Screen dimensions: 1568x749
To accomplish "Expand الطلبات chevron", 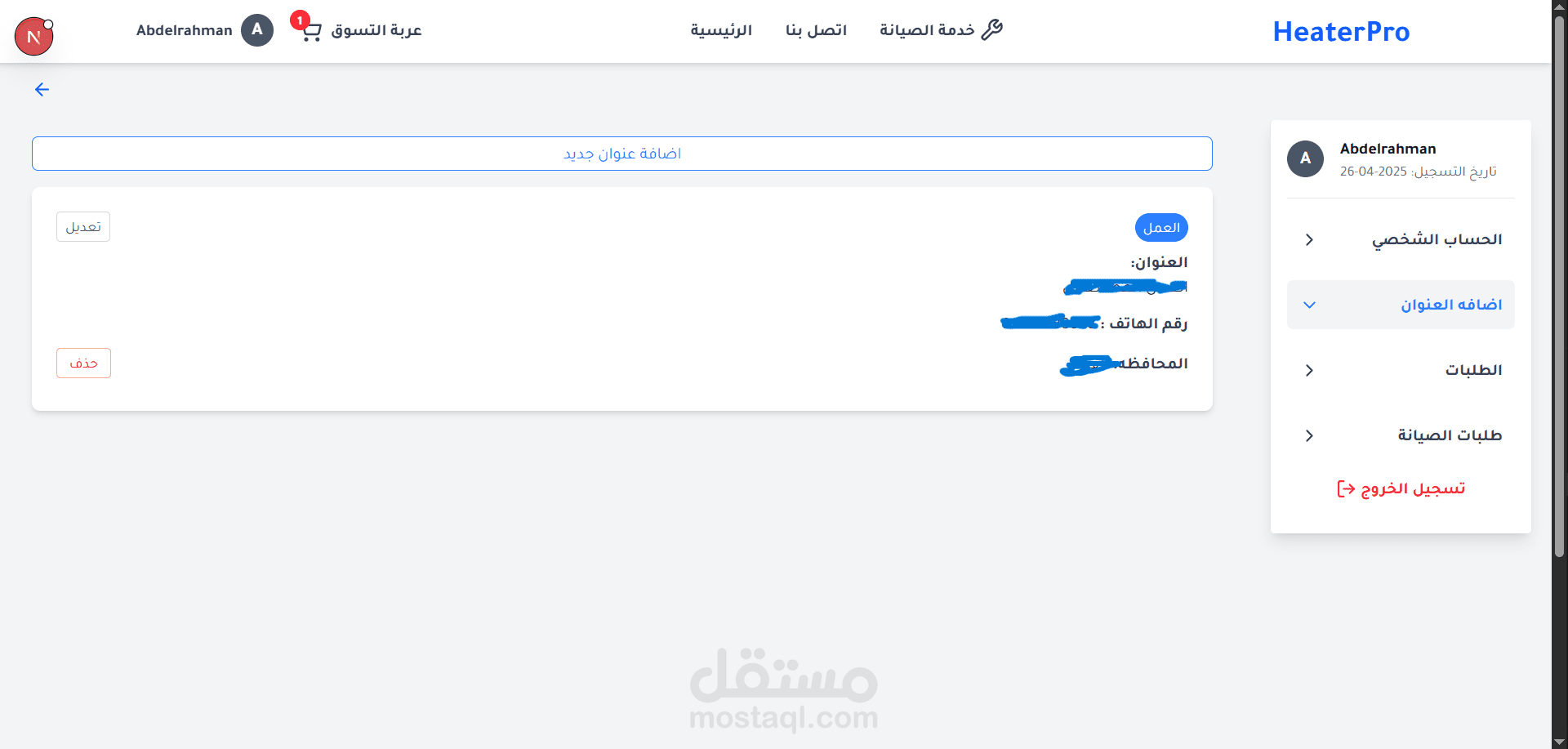I will pyautogui.click(x=1309, y=370).
